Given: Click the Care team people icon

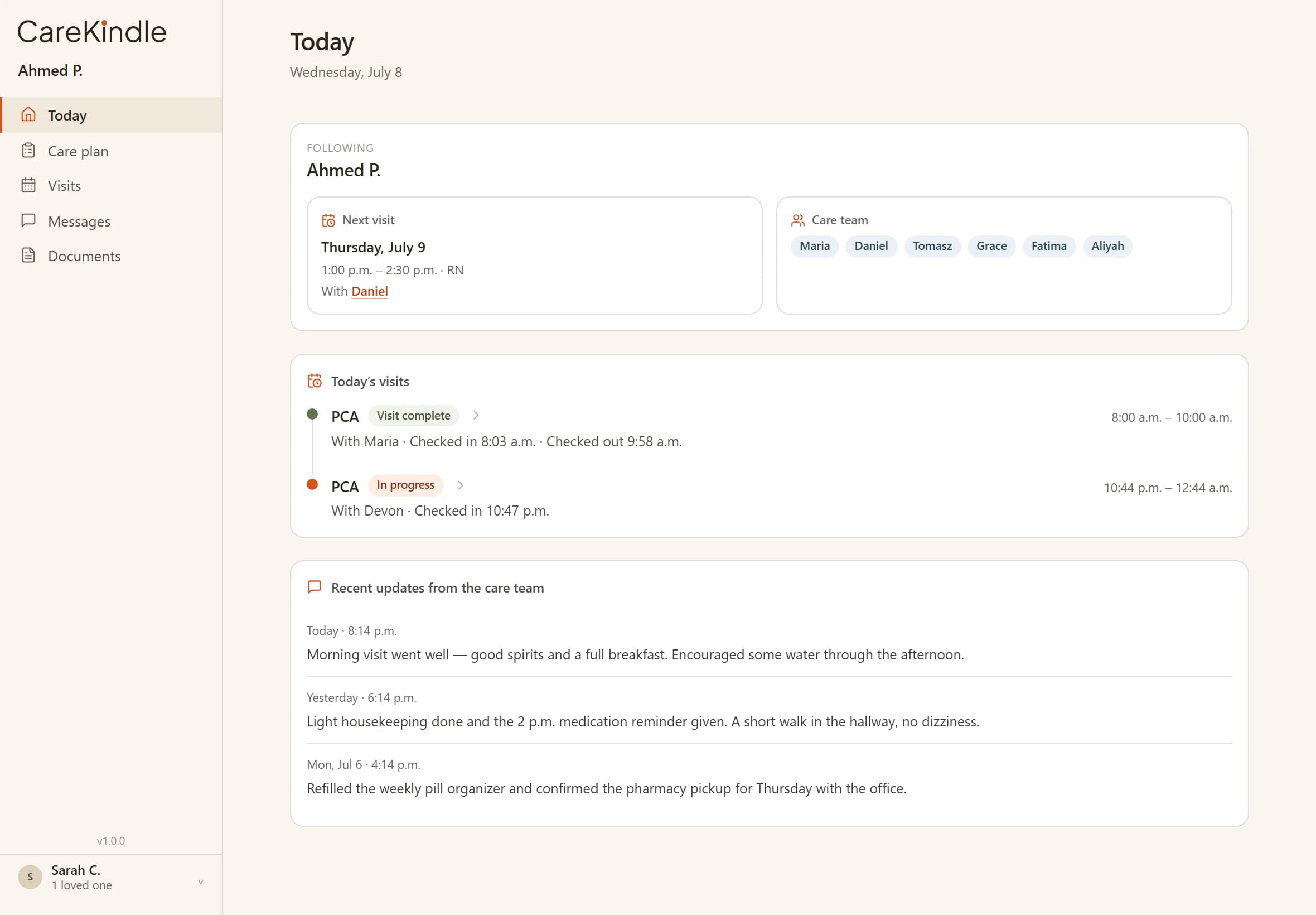Looking at the screenshot, I should pyautogui.click(x=797, y=220).
